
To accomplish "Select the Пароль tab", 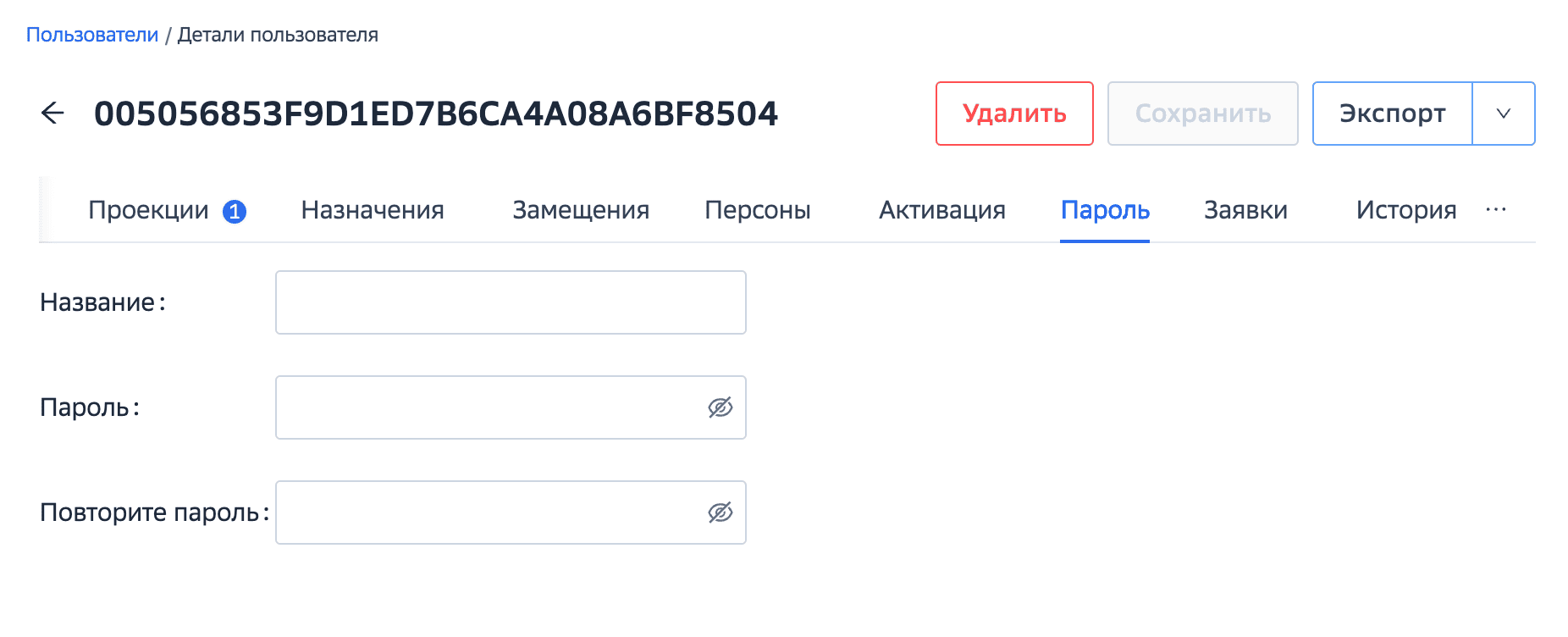I will 1105,210.
